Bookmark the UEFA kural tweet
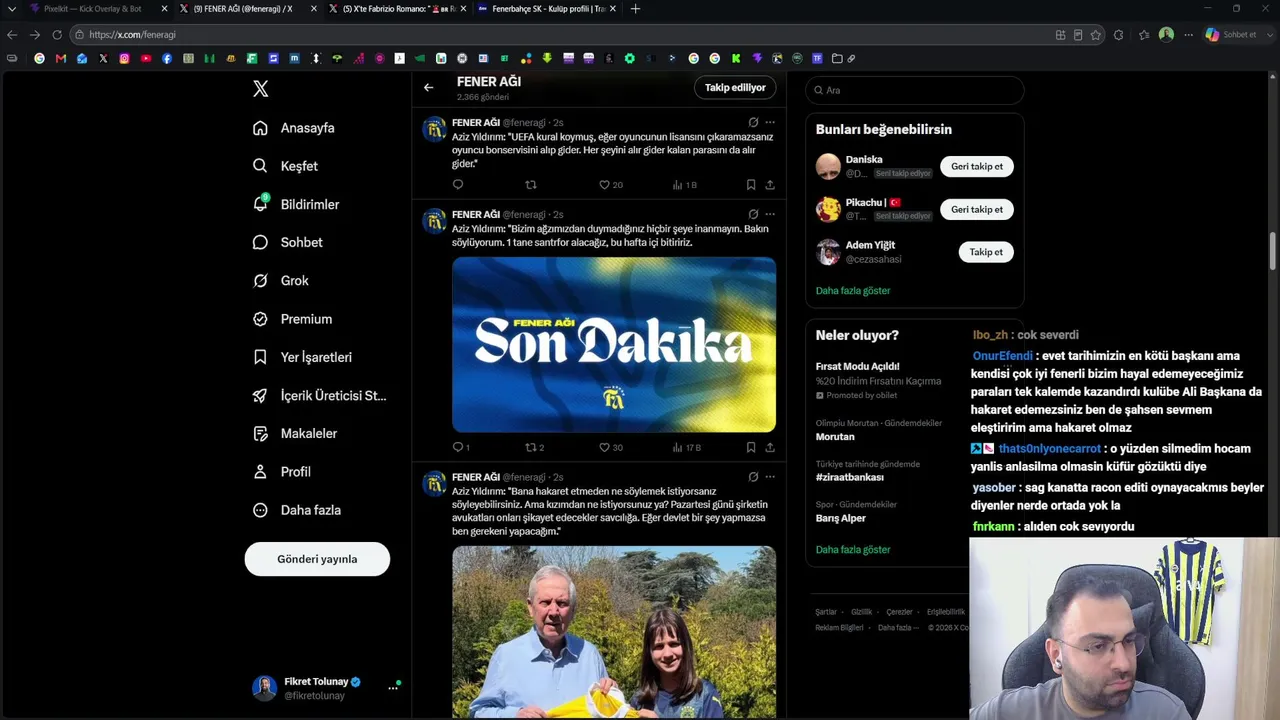This screenshot has width=1280, height=720. coord(751,185)
